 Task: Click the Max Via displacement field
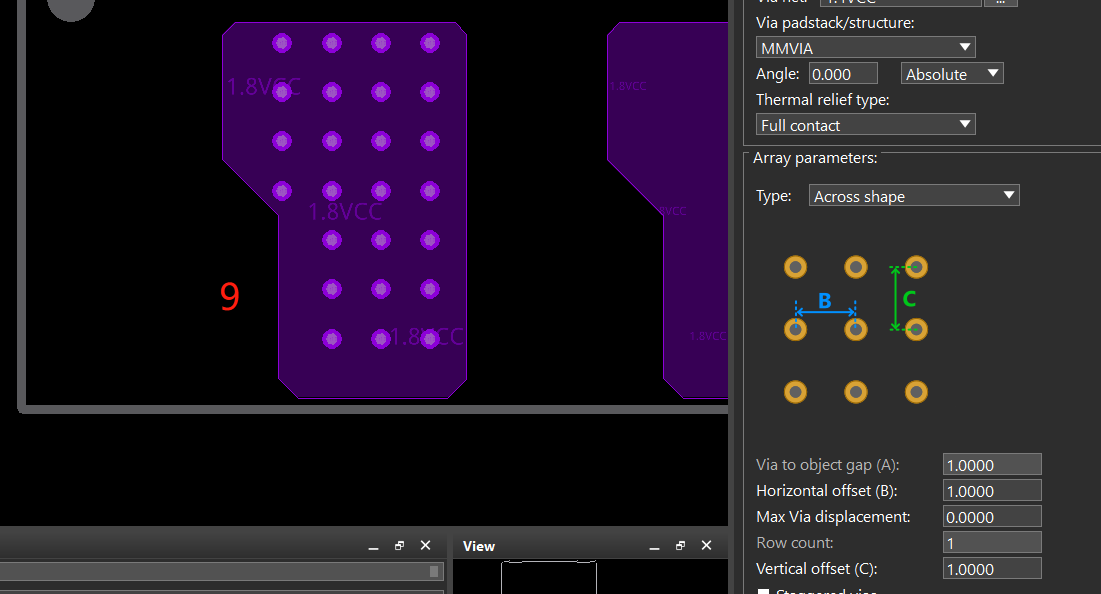[991, 517]
